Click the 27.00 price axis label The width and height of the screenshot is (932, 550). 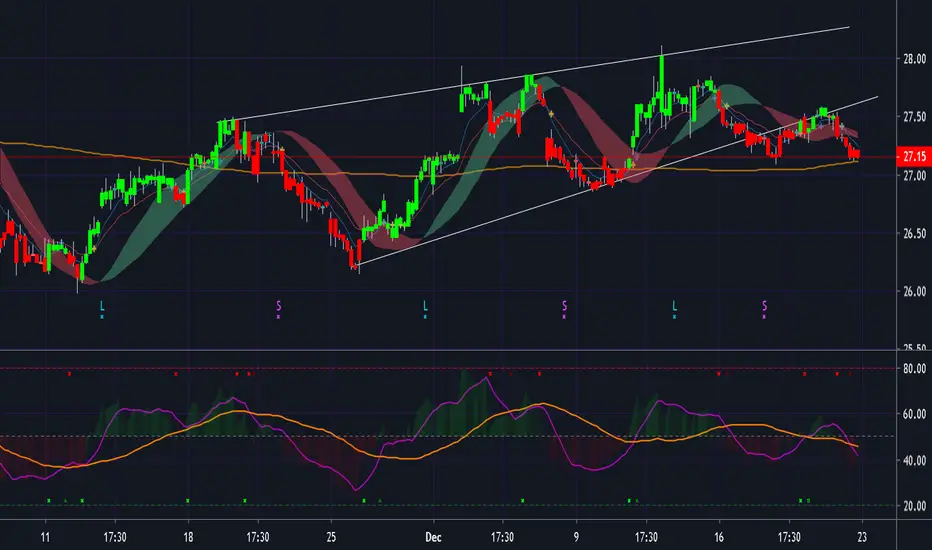(x=914, y=176)
